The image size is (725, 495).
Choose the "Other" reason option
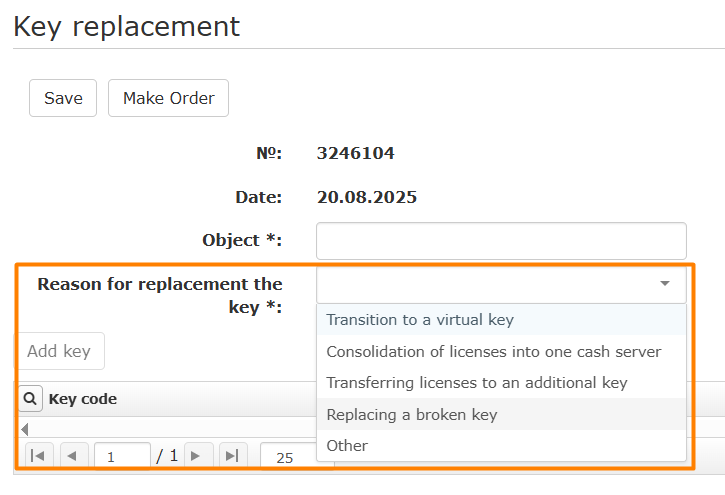(x=347, y=445)
